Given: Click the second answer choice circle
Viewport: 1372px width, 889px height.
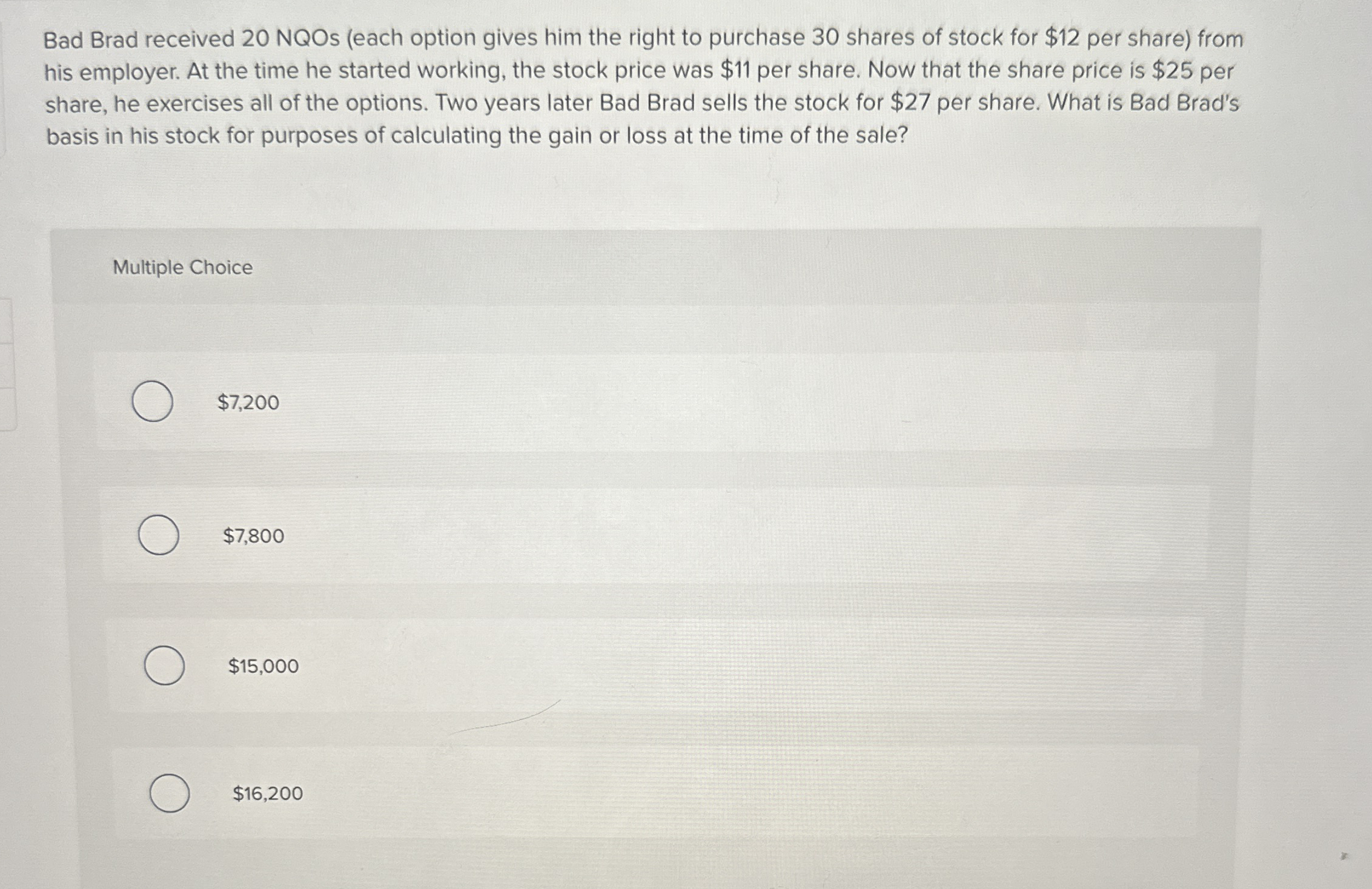Looking at the screenshot, I should pyautogui.click(x=157, y=535).
